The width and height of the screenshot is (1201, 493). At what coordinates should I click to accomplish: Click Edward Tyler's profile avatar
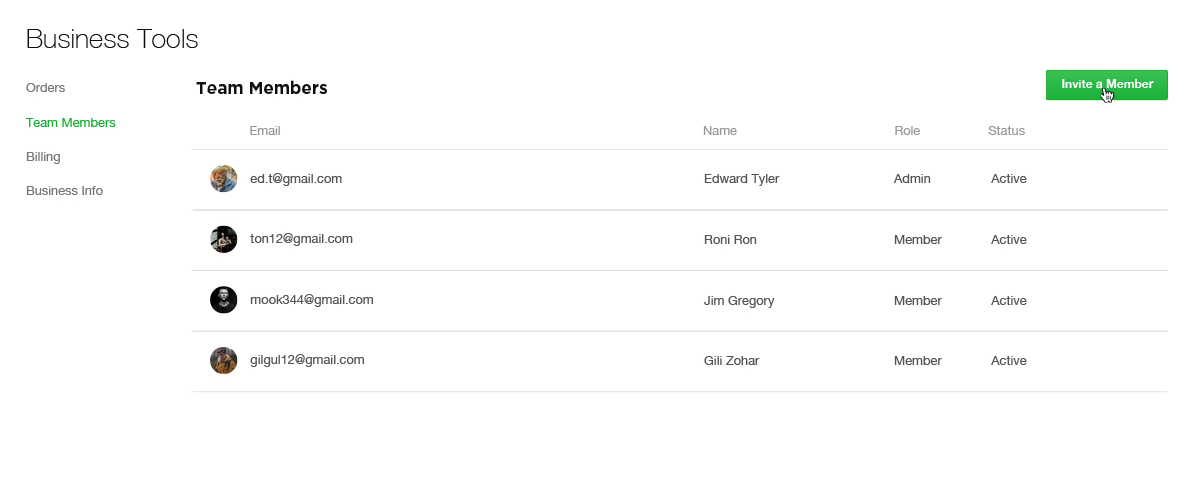point(223,179)
